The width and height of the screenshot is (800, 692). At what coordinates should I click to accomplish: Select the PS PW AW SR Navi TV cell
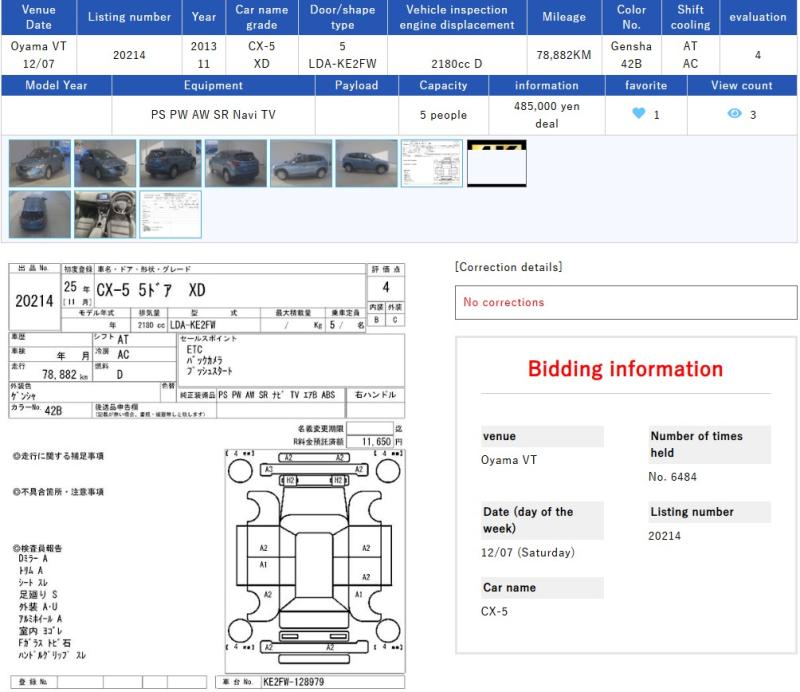point(213,115)
